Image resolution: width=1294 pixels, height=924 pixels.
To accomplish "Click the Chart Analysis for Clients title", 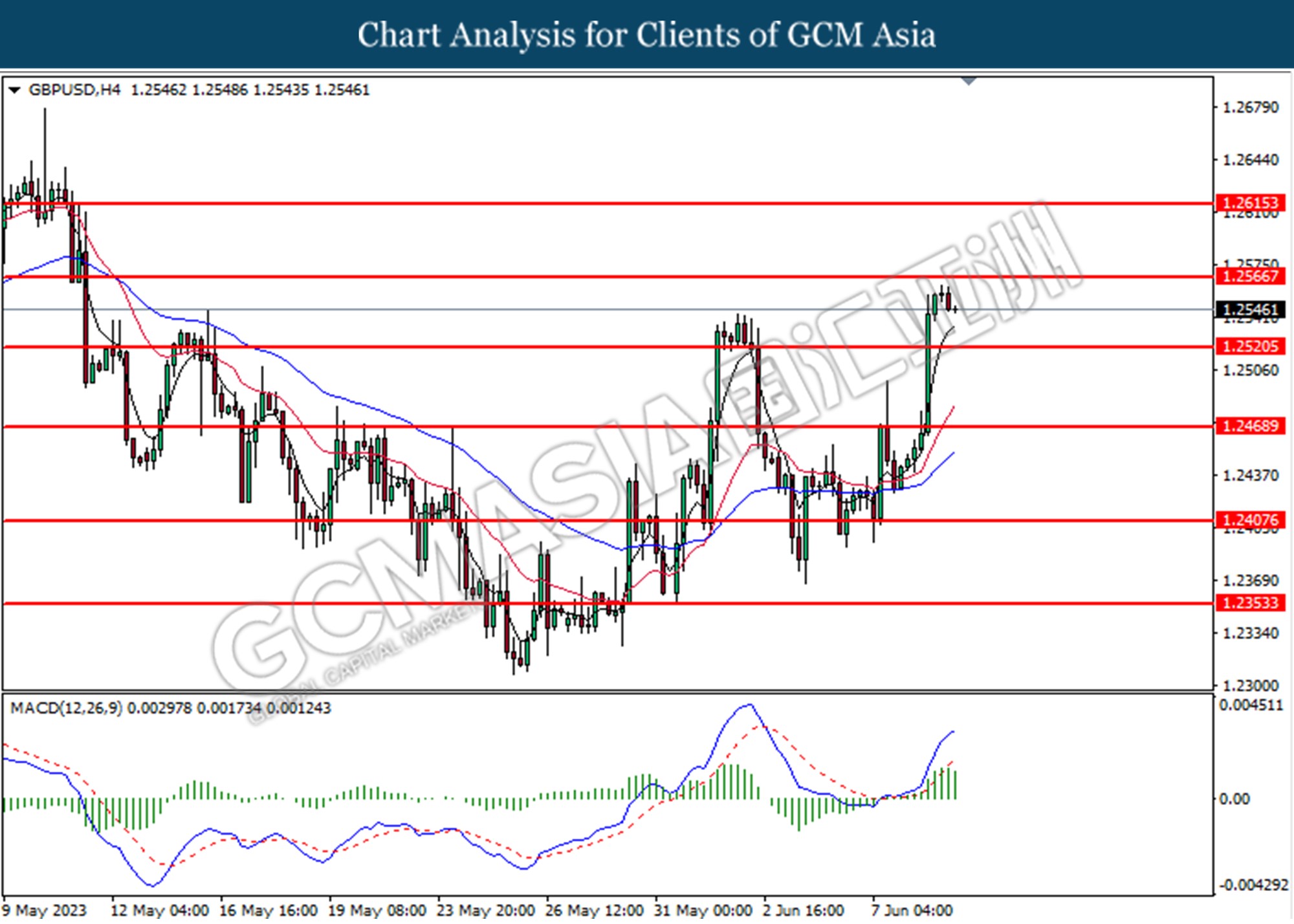I will (x=646, y=34).
